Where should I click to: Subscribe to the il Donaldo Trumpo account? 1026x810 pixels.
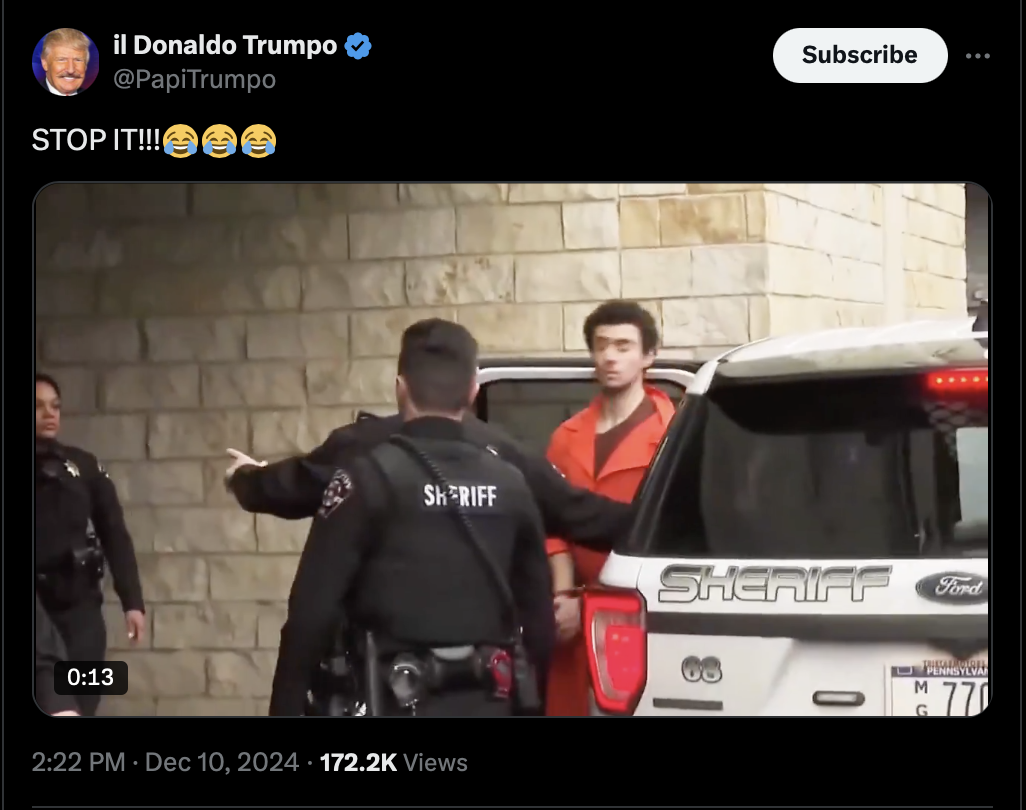[860, 56]
